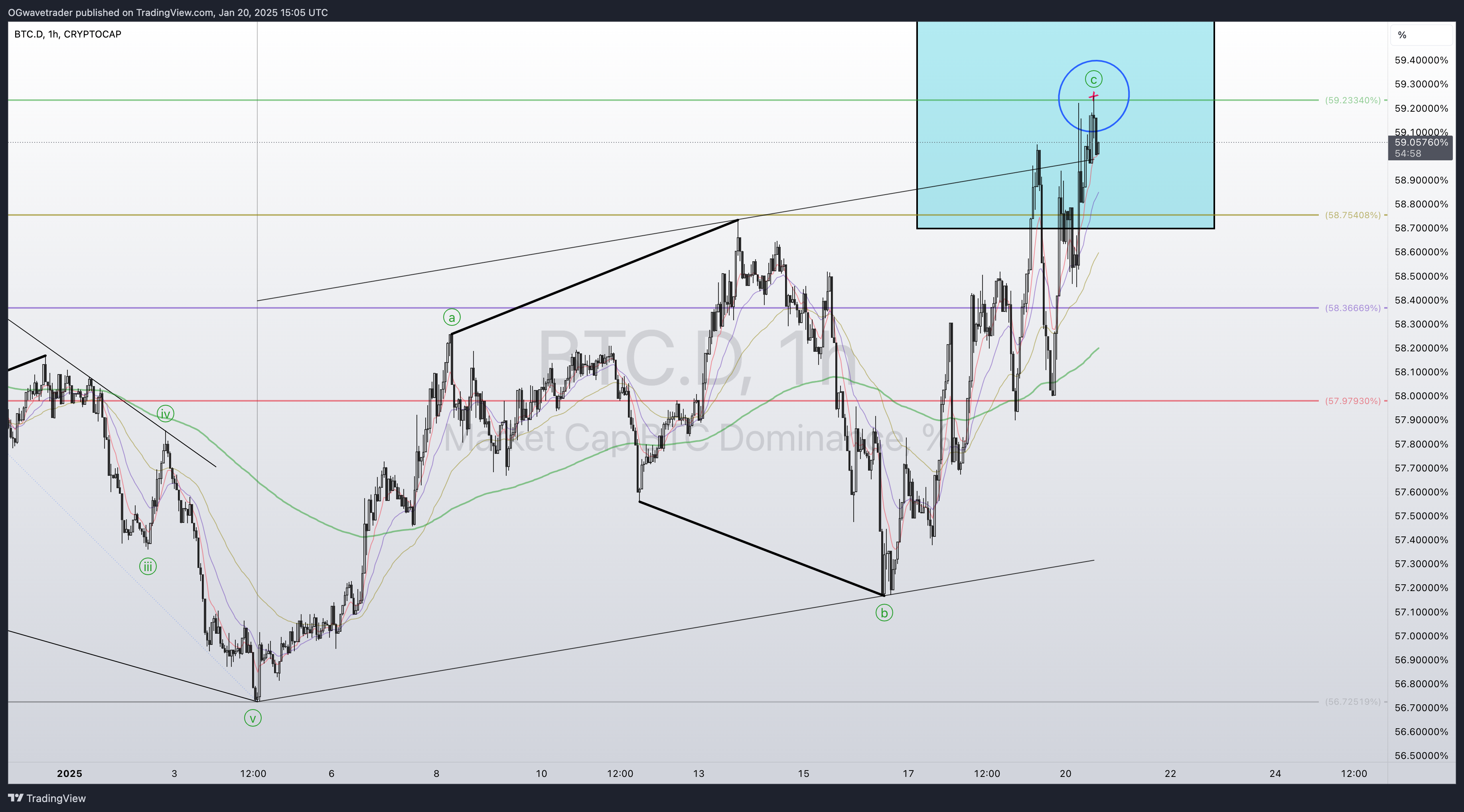Click the date 13 on time axis
Image resolution: width=1464 pixels, height=812 pixels.
pos(698,773)
